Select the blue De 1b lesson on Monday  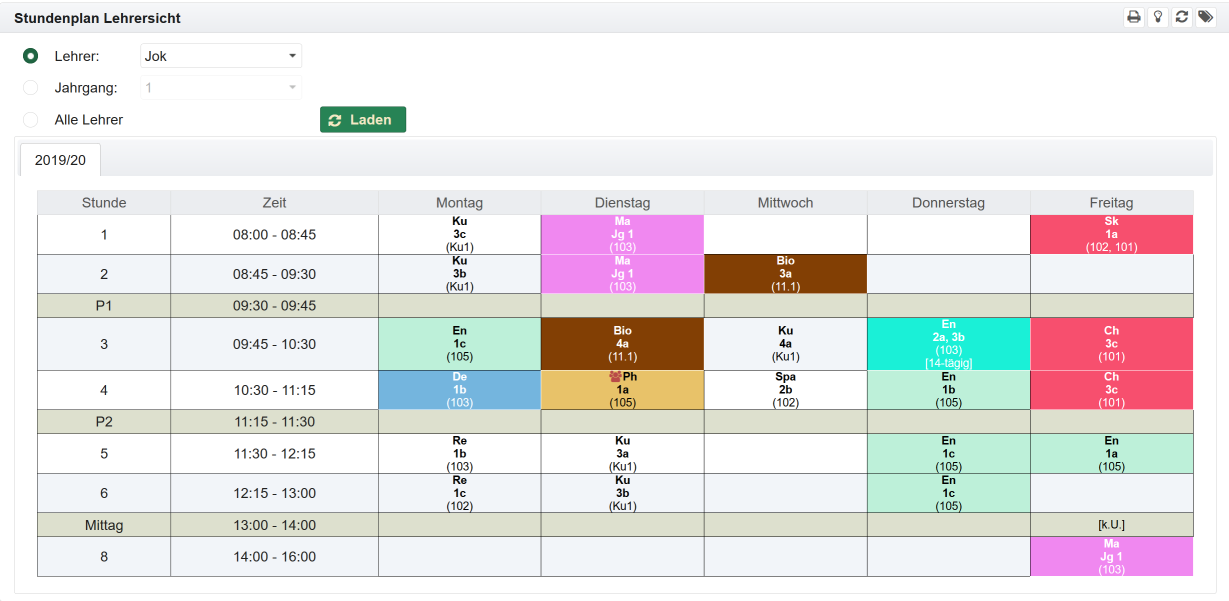pyautogui.click(x=459, y=390)
